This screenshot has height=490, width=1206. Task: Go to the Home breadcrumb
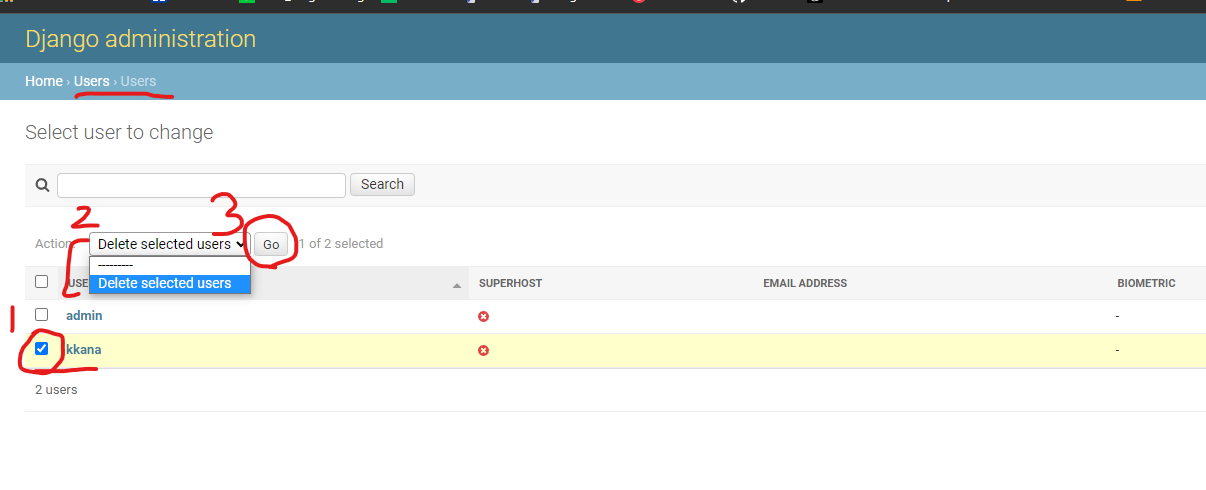pos(44,81)
